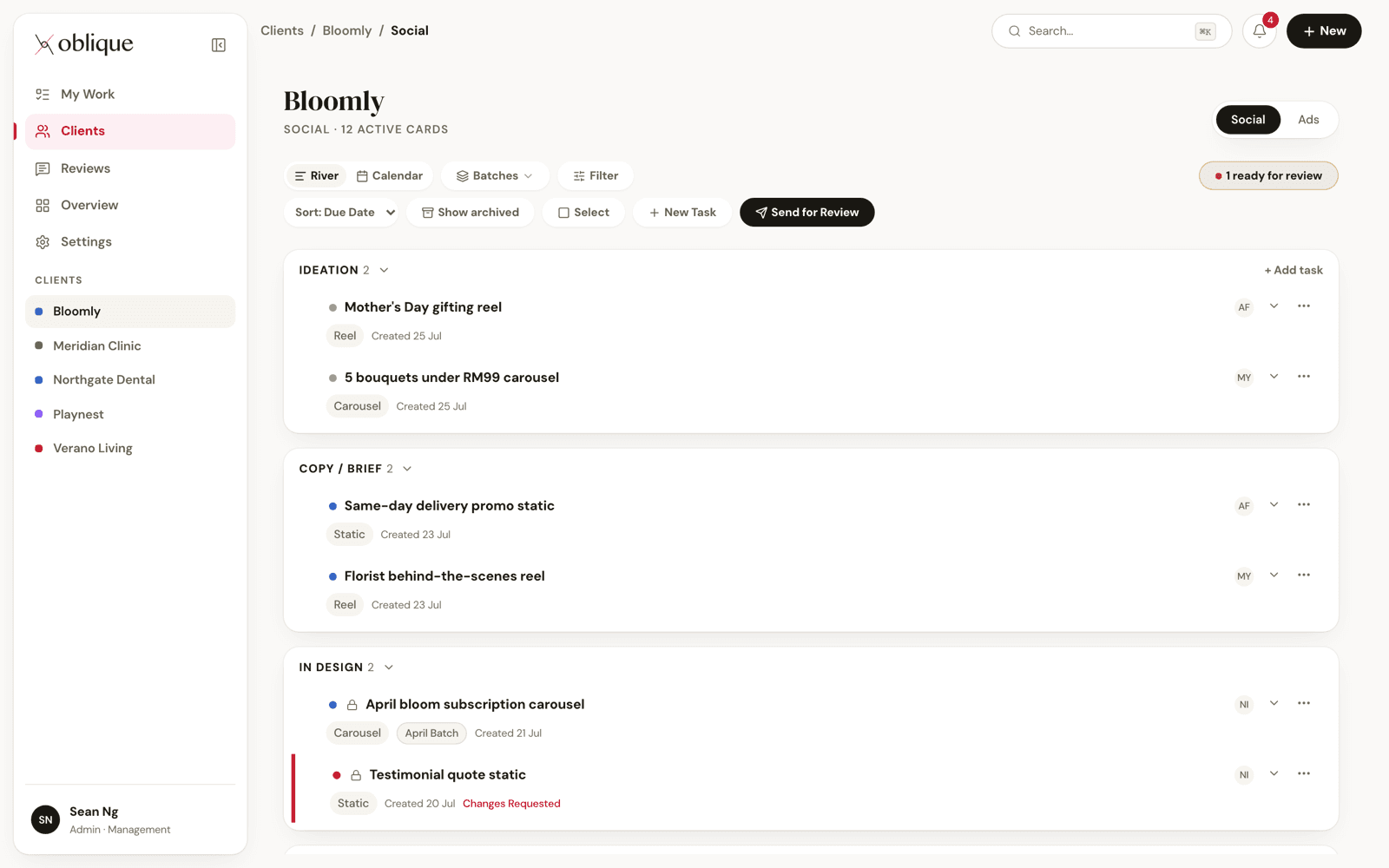Open Reviews page

click(x=130, y=168)
